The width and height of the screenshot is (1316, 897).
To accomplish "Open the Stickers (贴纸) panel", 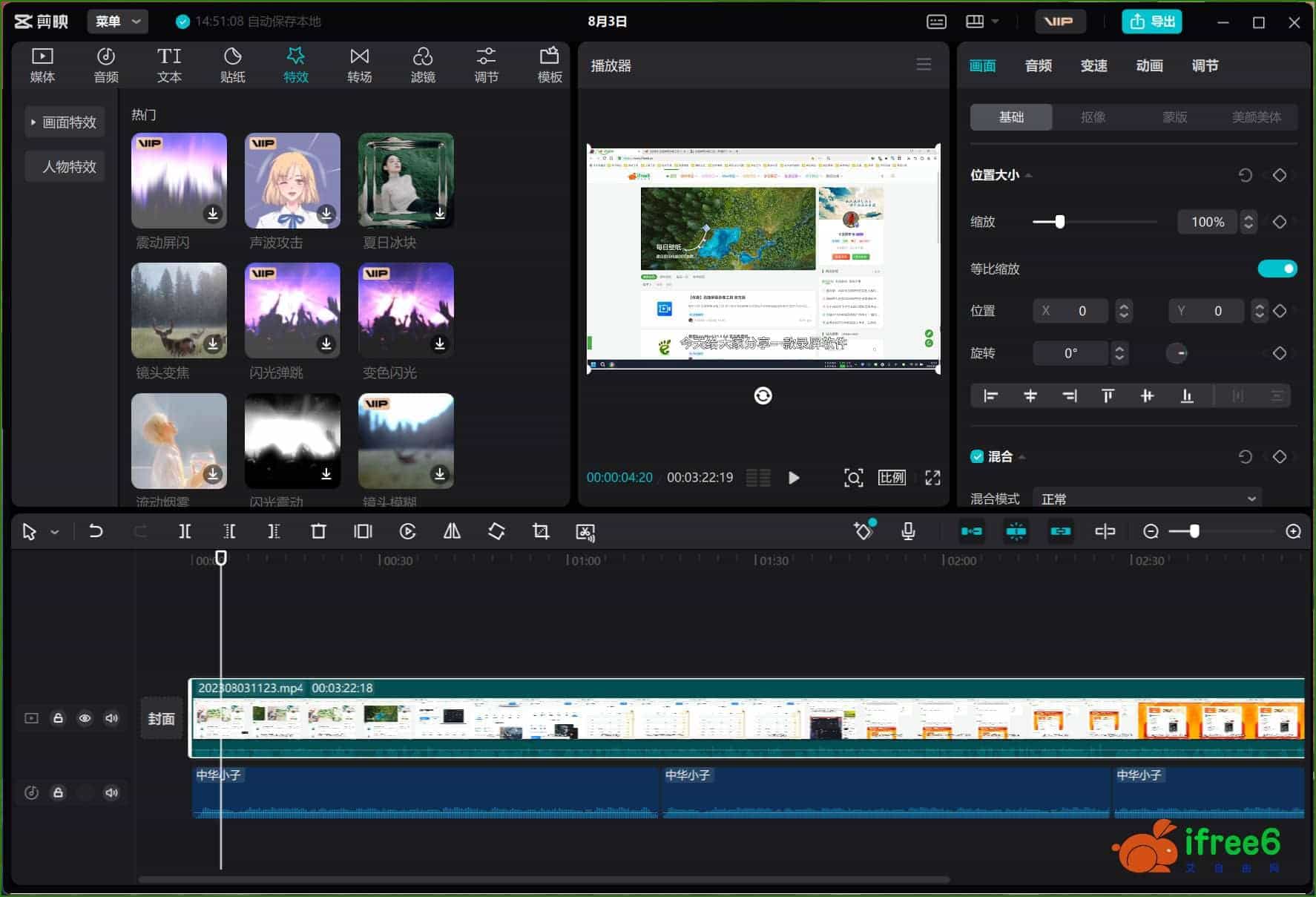I will pyautogui.click(x=232, y=65).
